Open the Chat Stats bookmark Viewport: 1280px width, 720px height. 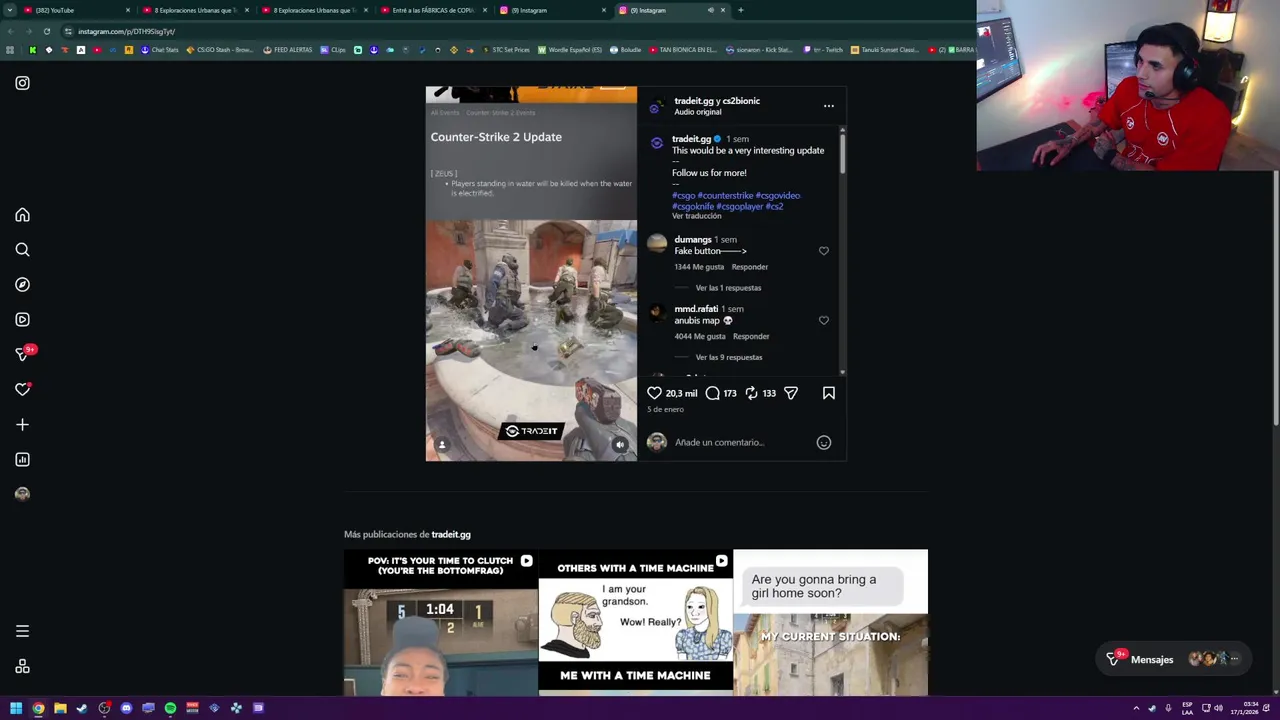161,50
